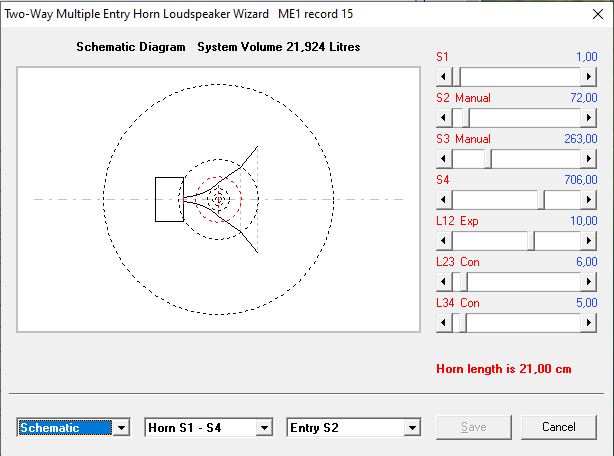This screenshot has width=614, height=456.
Task: Click the S2 value 72,00
Action: tap(584, 98)
